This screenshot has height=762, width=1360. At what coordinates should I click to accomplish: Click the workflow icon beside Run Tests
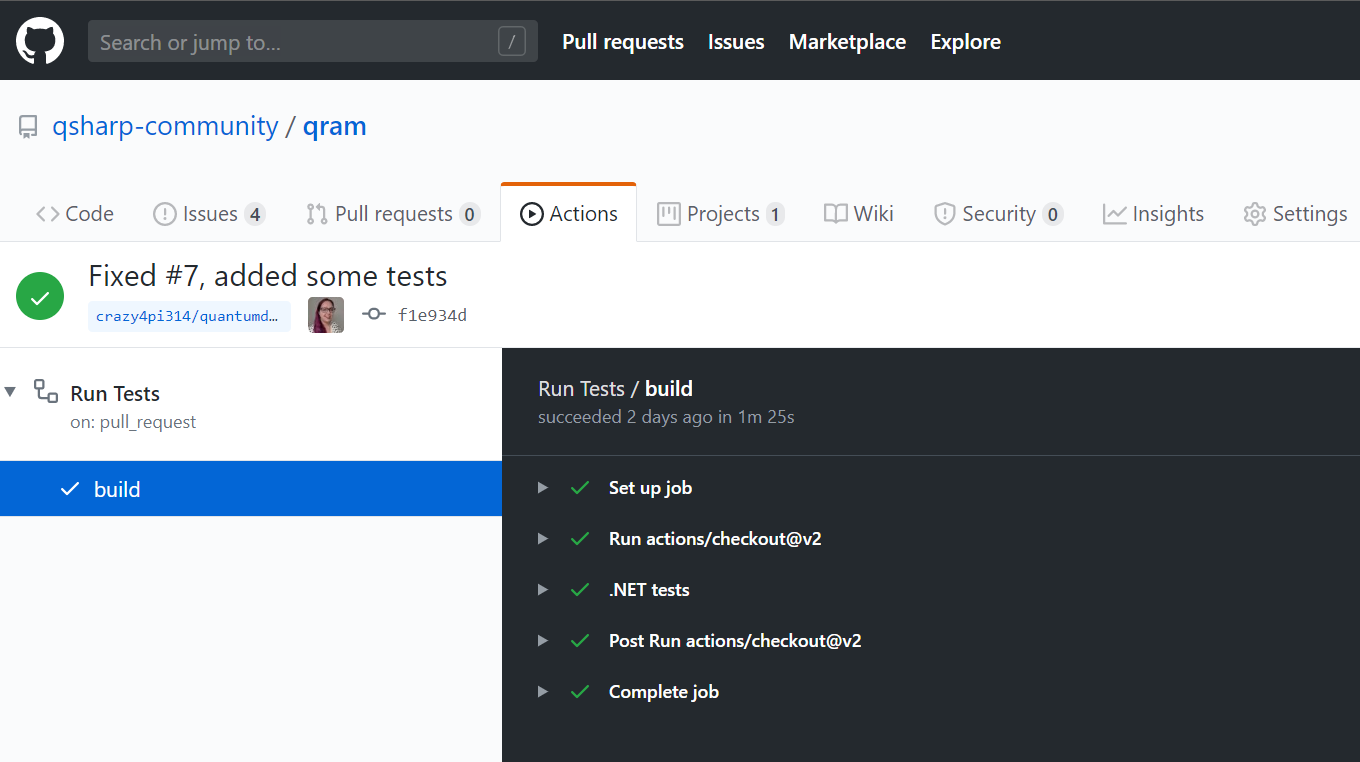[46, 391]
